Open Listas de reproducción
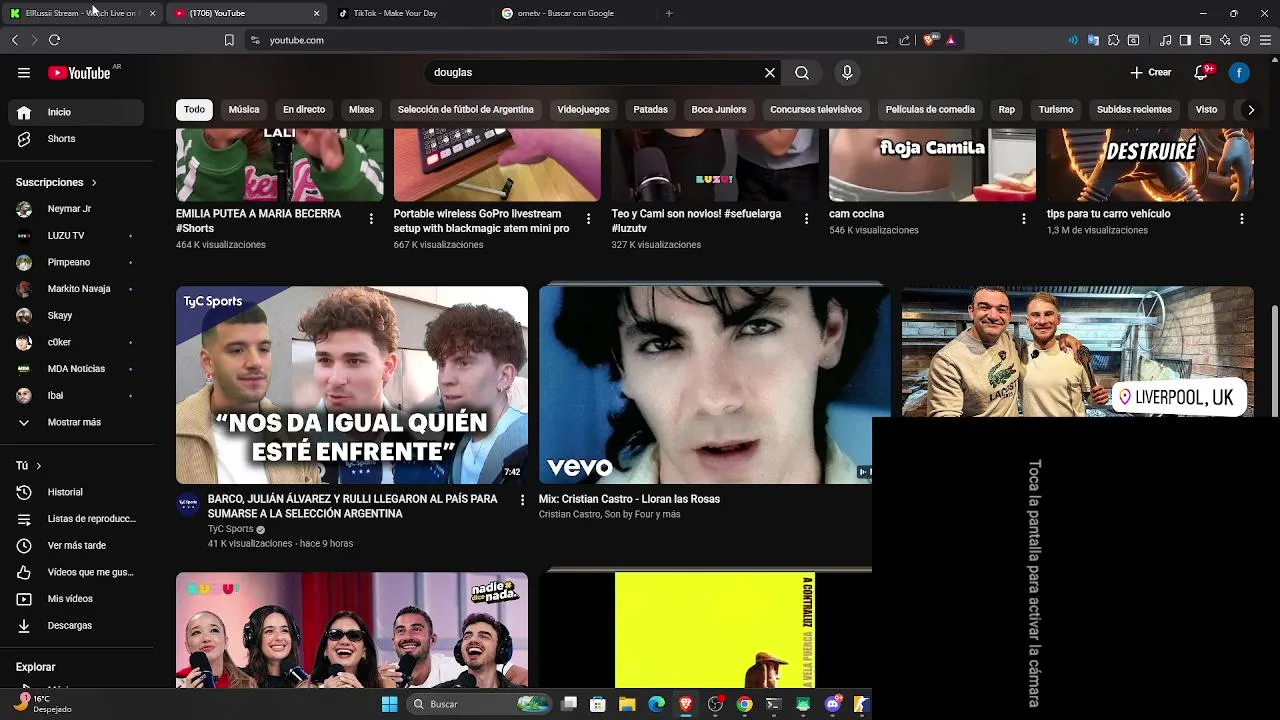1280x720 pixels. point(76,519)
